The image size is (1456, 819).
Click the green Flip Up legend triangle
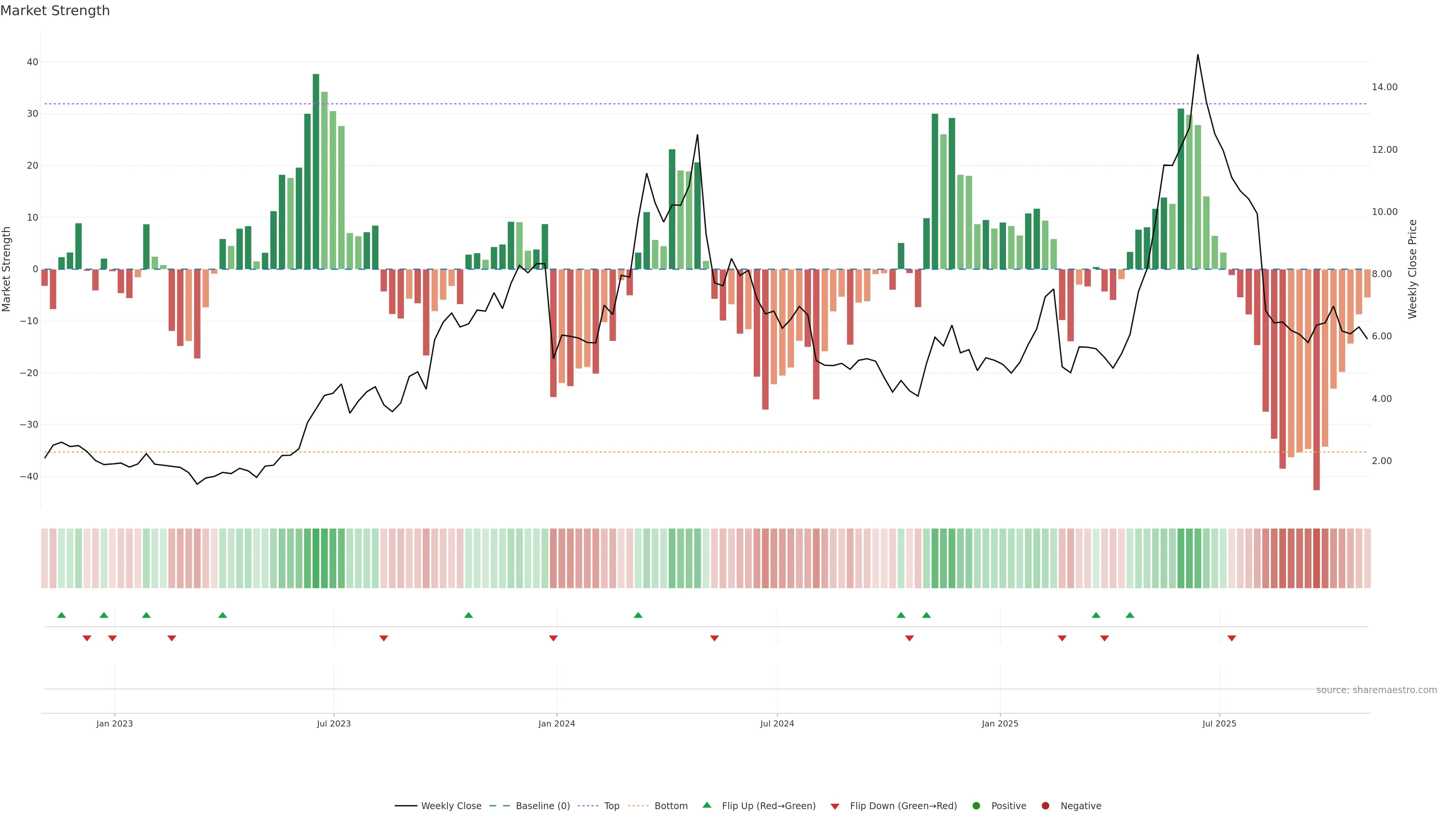[706, 805]
